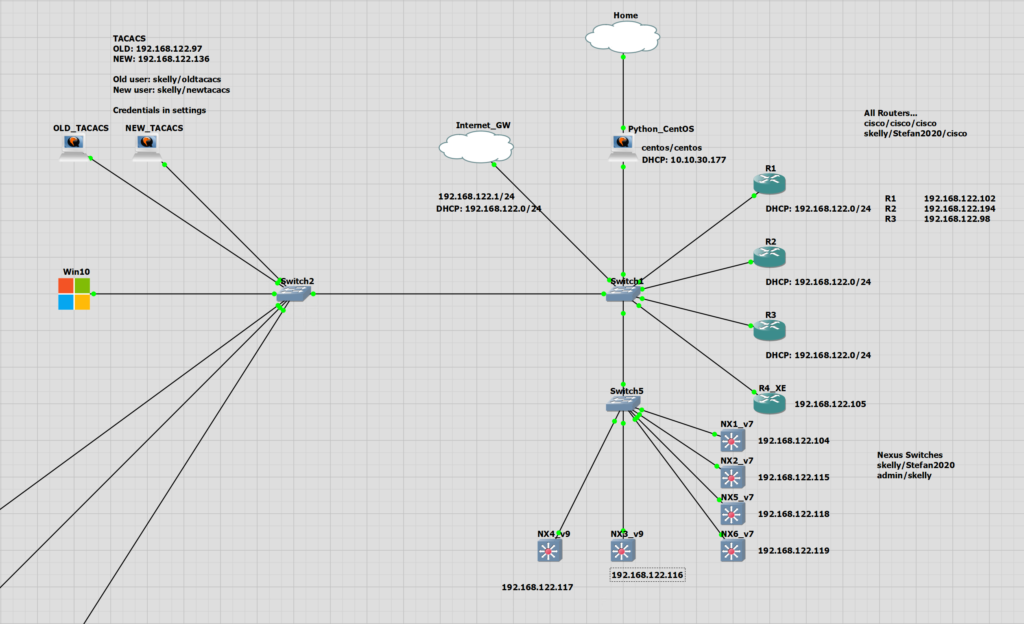This screenshot has width=1024, height=624.
Task: Select the Switch1 central switch node
Action: 624,293
